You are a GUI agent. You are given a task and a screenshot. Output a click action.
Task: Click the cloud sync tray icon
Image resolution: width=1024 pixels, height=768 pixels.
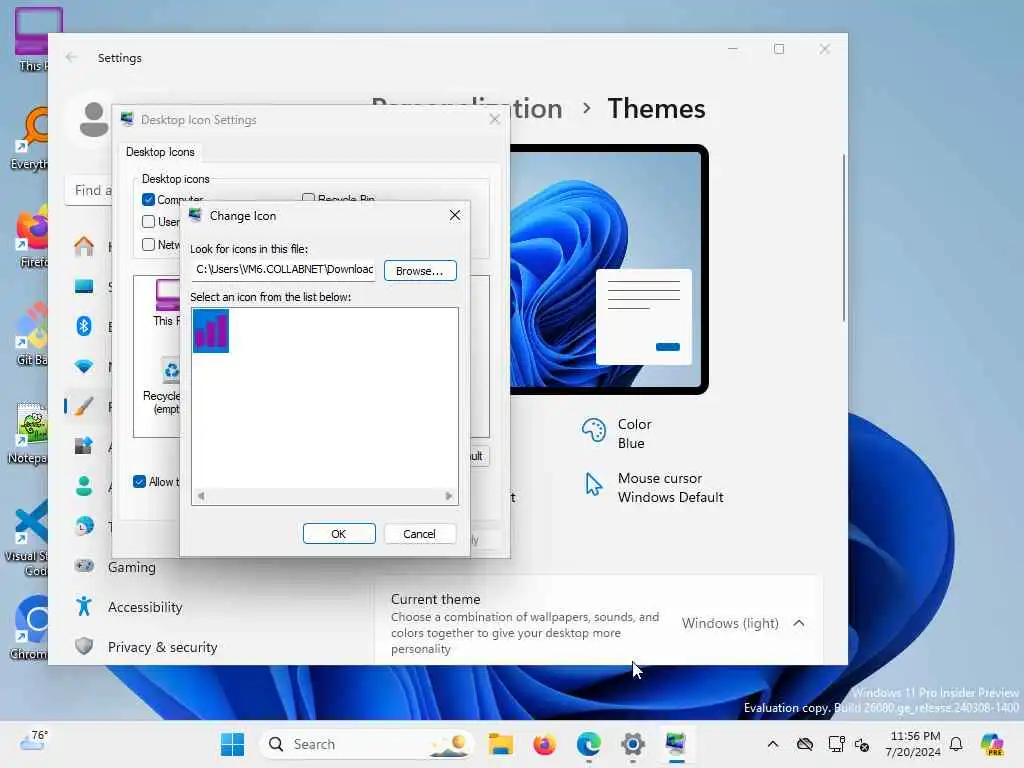tap(805, 744)
